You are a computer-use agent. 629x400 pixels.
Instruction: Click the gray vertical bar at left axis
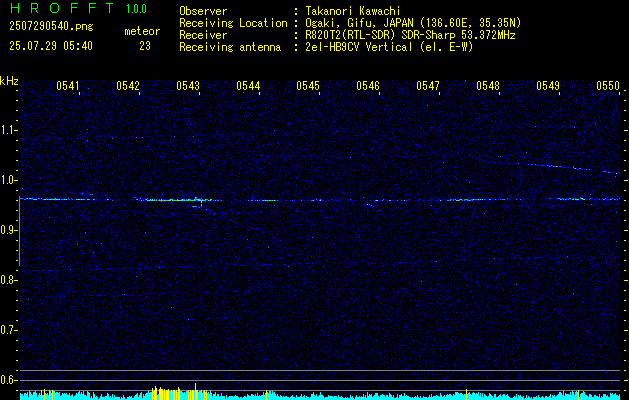[20, 231]
